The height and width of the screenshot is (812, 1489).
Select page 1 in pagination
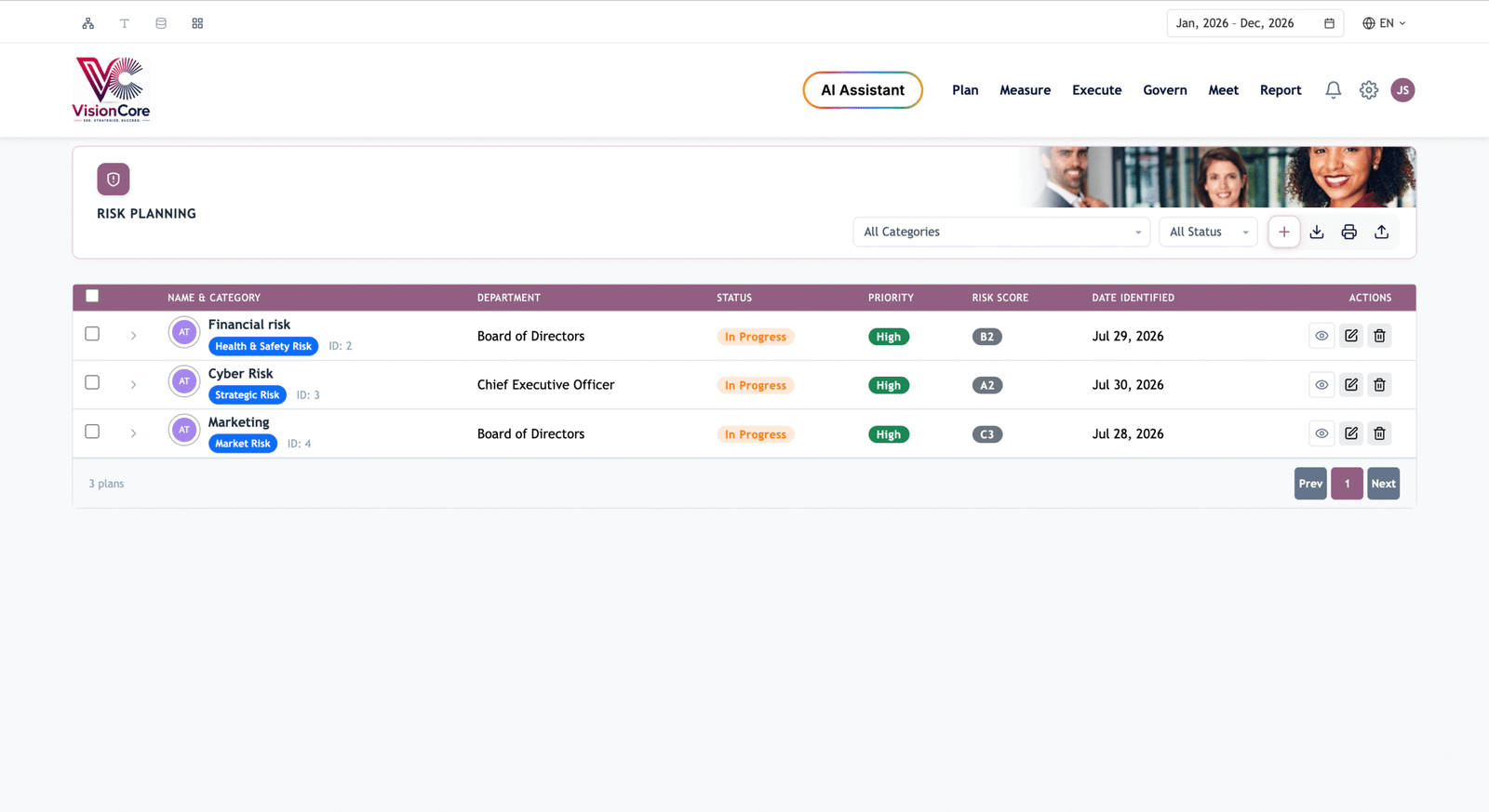pos(1347,484)
